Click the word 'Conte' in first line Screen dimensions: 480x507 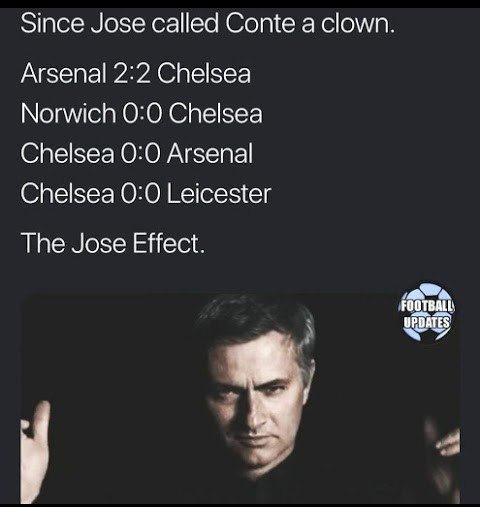260,24
